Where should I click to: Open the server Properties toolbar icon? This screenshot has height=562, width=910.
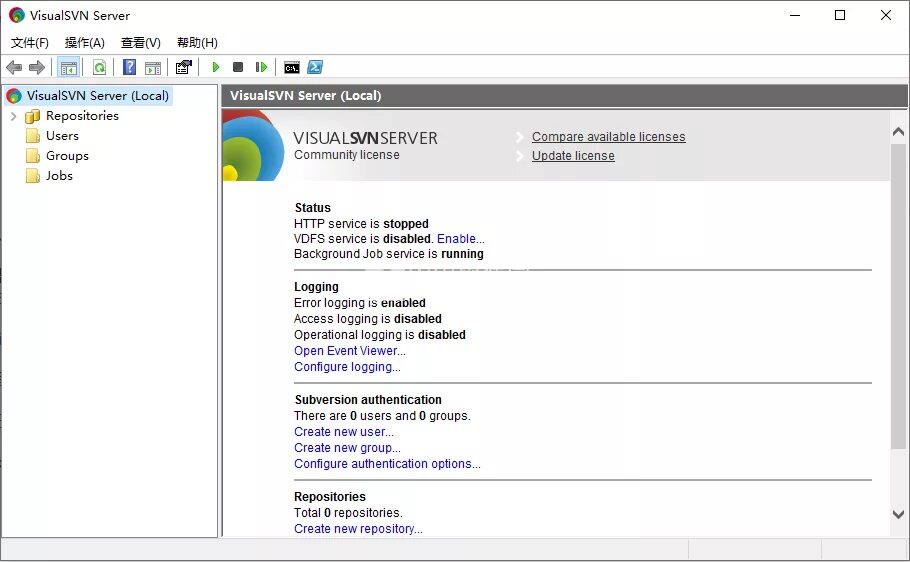[x=183, y=67]
